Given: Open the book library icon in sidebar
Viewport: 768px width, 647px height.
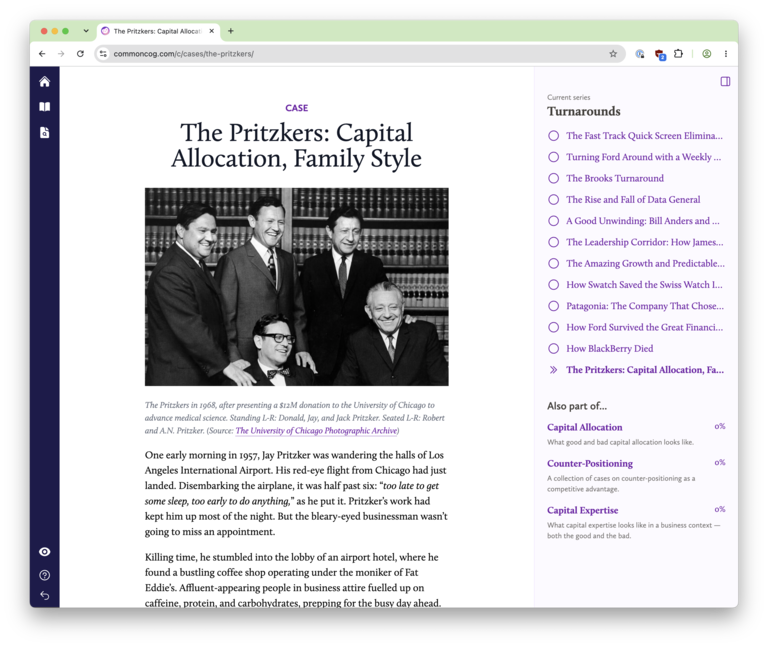Looking at the screenshot, I should tap(45, 107).
